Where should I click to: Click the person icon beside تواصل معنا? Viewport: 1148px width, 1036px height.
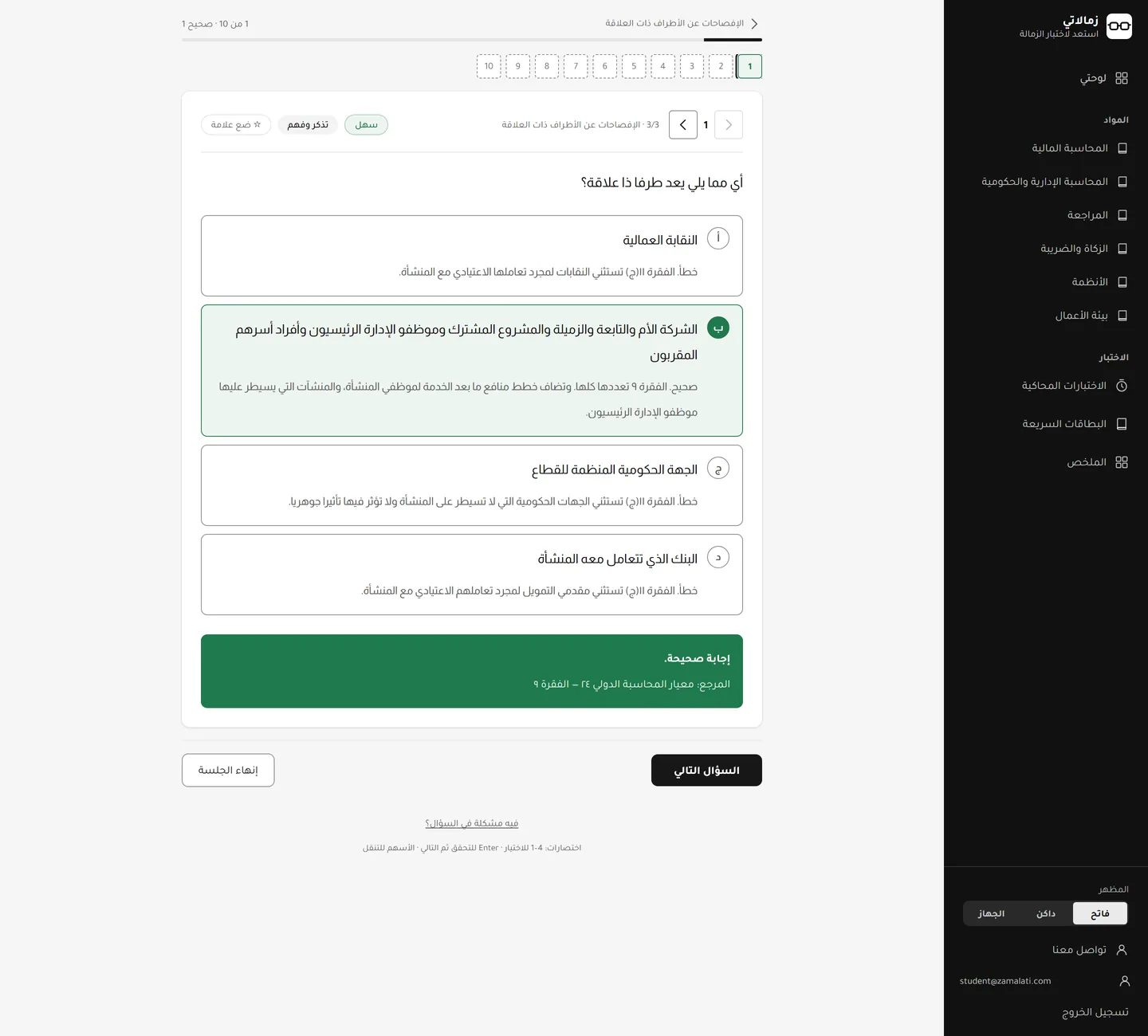pos(1122,950)
